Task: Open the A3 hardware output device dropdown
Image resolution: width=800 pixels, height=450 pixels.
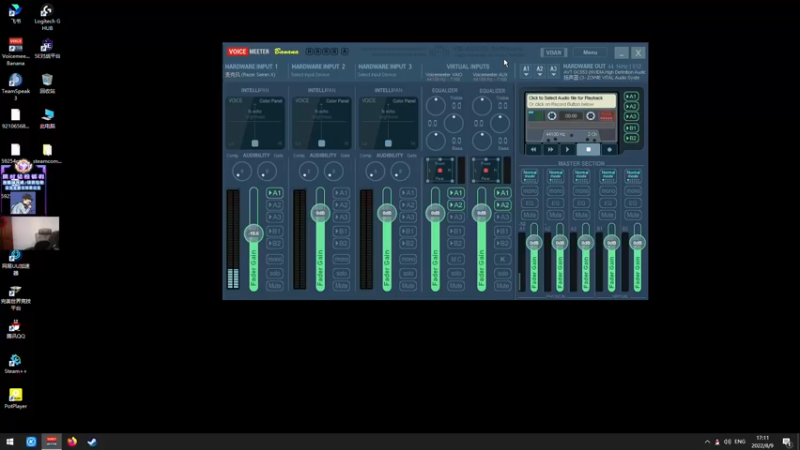Action: point(554,71)
